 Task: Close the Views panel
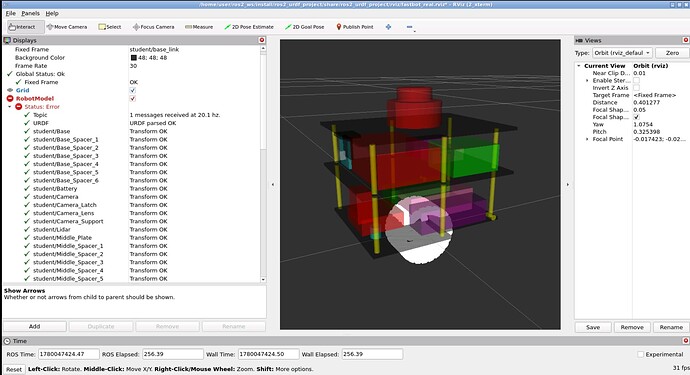tap(686, 40)
